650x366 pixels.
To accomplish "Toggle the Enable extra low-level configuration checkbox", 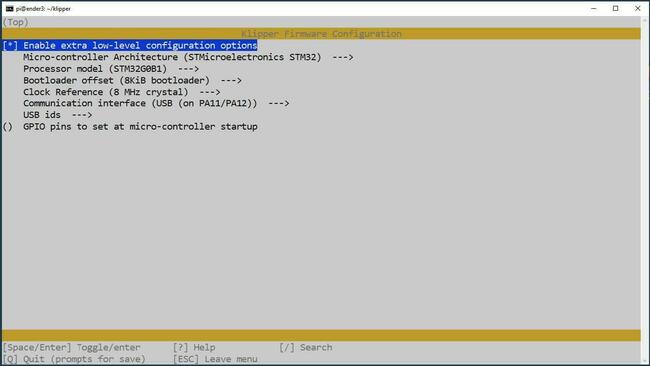I will [x=10, y=46].
